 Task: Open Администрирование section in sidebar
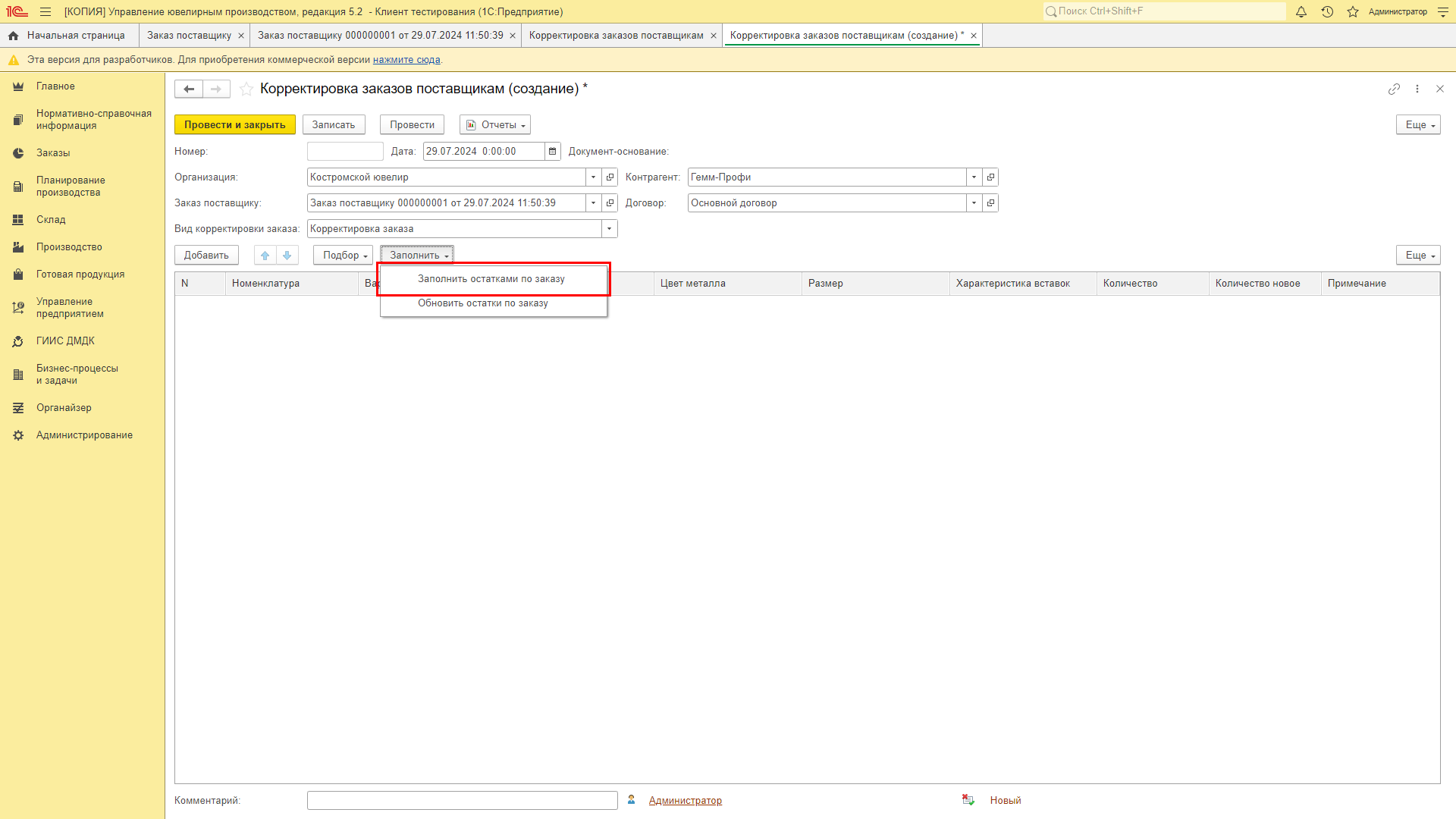(x=84, y=435)
